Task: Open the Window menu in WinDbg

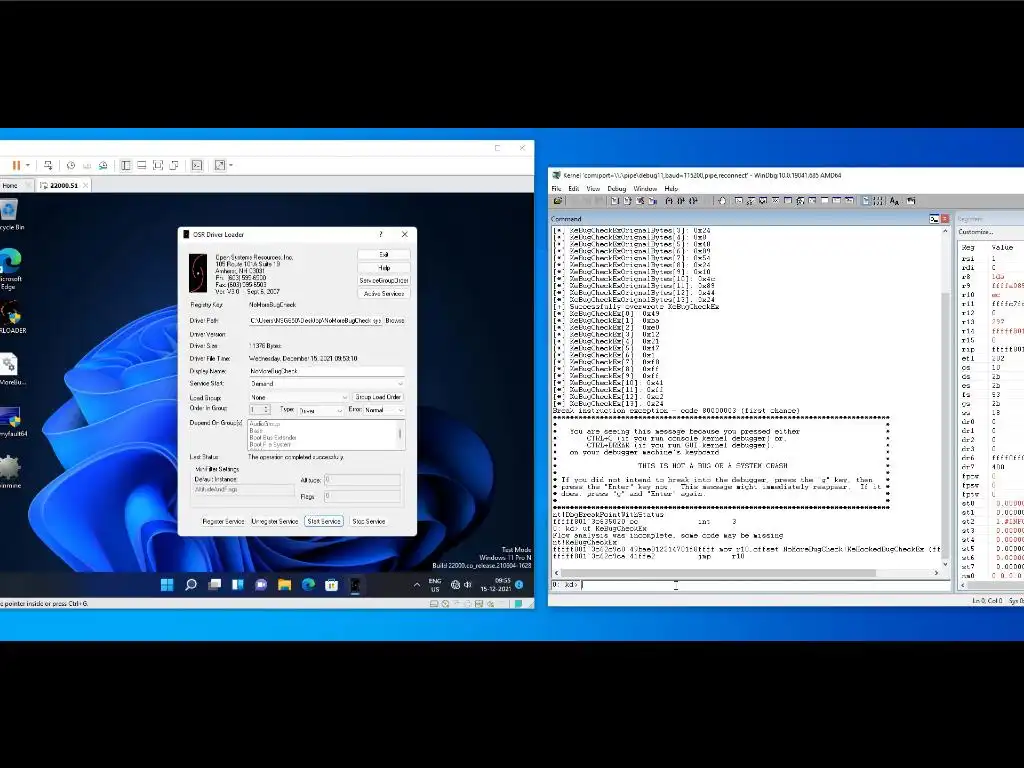Action: click(x=645, y=189)
